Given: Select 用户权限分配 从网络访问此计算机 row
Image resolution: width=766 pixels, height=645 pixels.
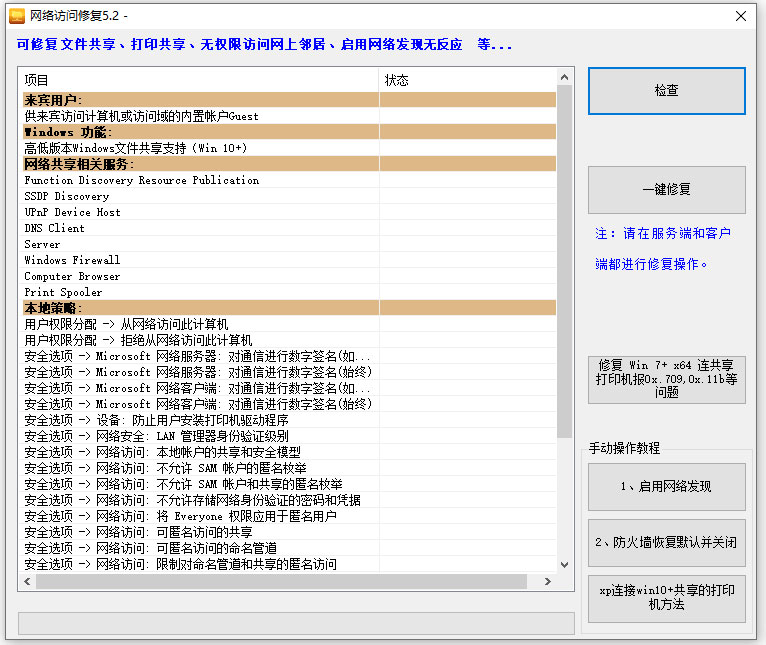Looking at the screenshot, I should coord(289,324).
